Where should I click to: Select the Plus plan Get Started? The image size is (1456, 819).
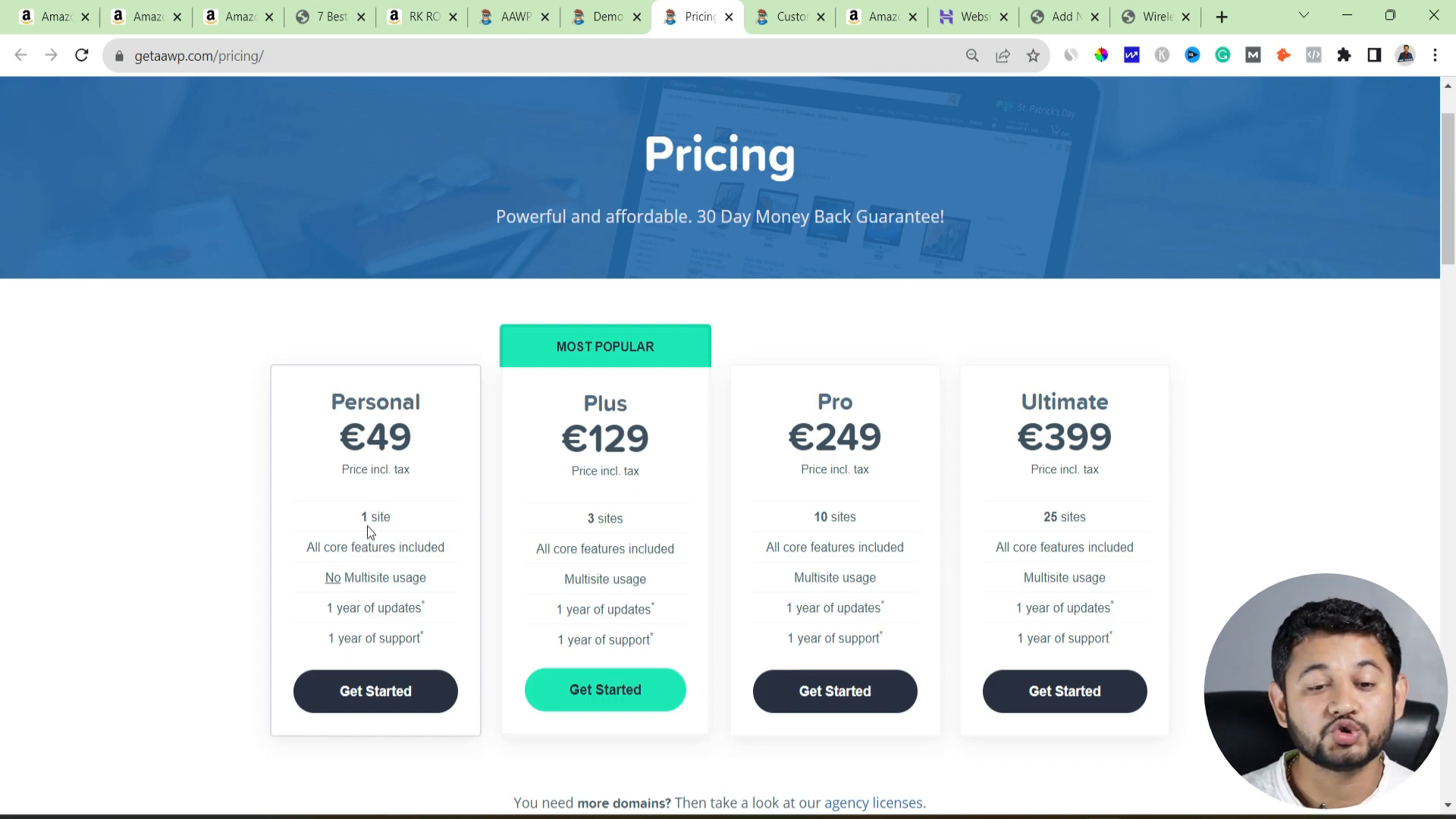coord(605,689)
